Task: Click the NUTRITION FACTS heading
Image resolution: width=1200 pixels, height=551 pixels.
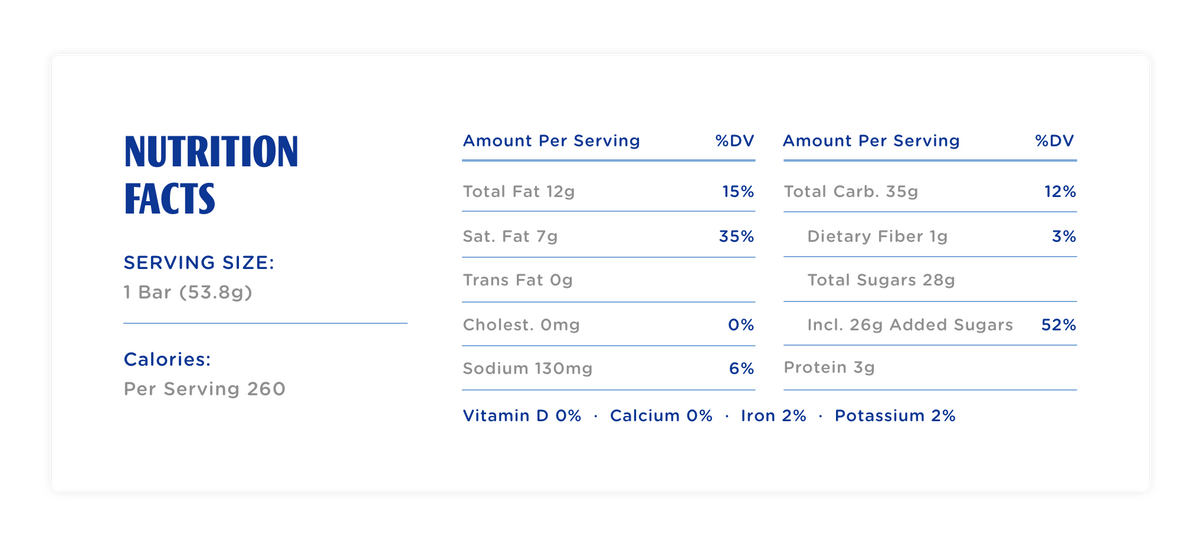Action: click(211, 175)
